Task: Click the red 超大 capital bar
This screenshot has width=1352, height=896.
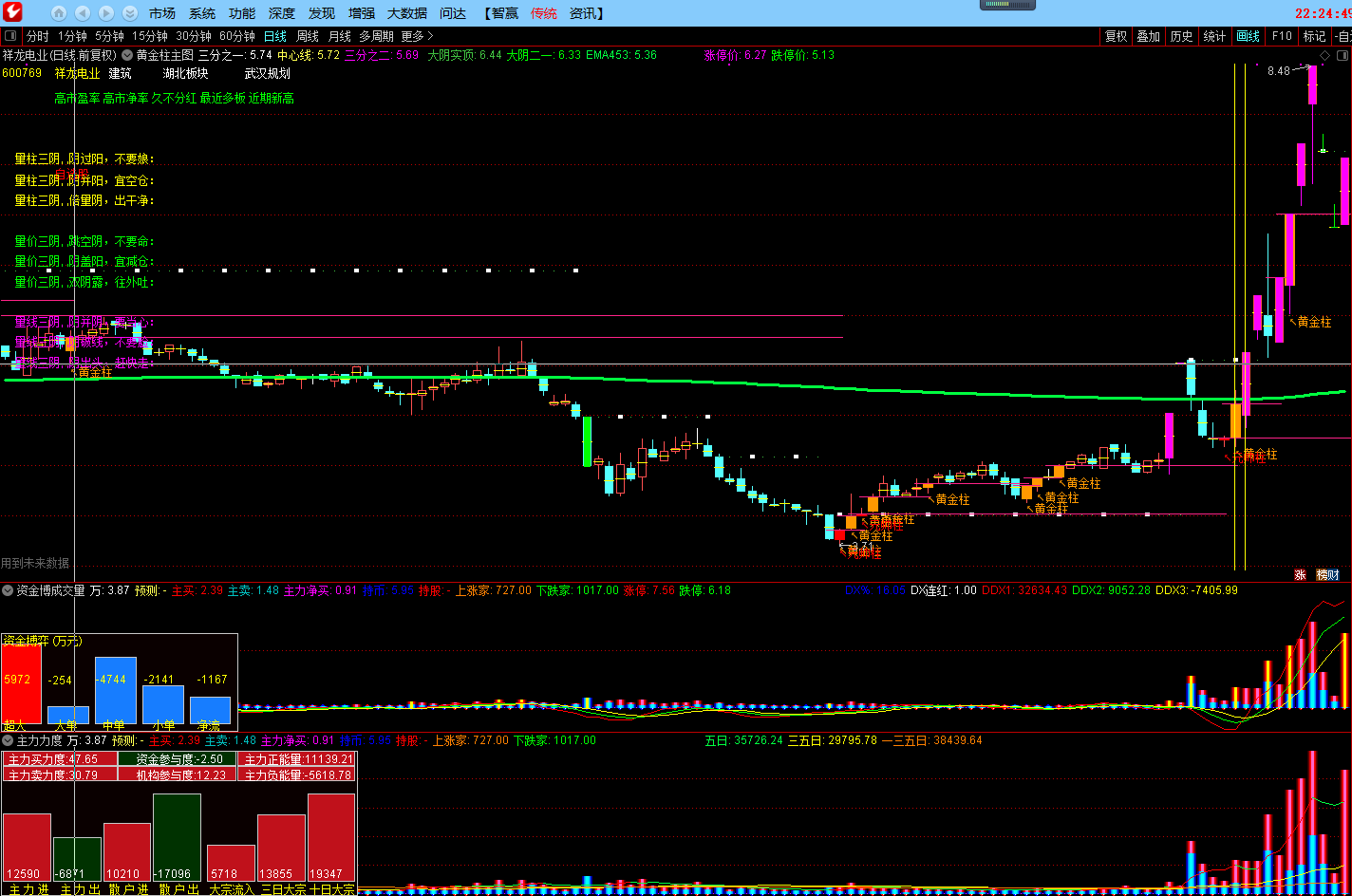Action: click(x=21, y=685)
